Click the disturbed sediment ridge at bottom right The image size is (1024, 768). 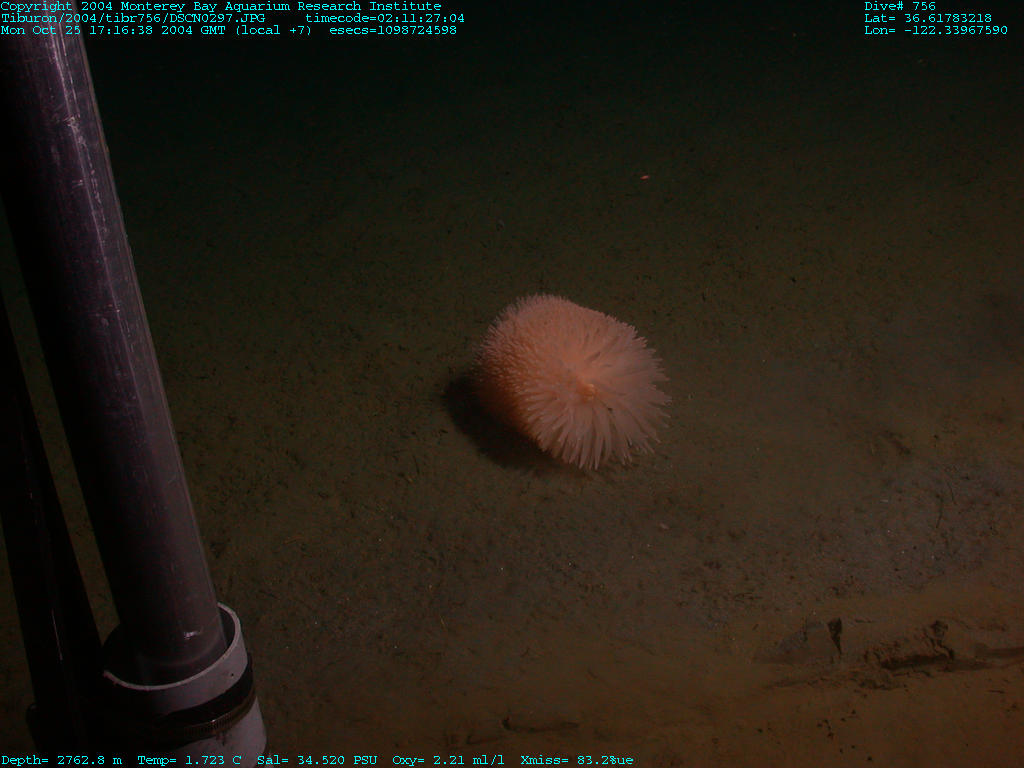coord(880,650)
